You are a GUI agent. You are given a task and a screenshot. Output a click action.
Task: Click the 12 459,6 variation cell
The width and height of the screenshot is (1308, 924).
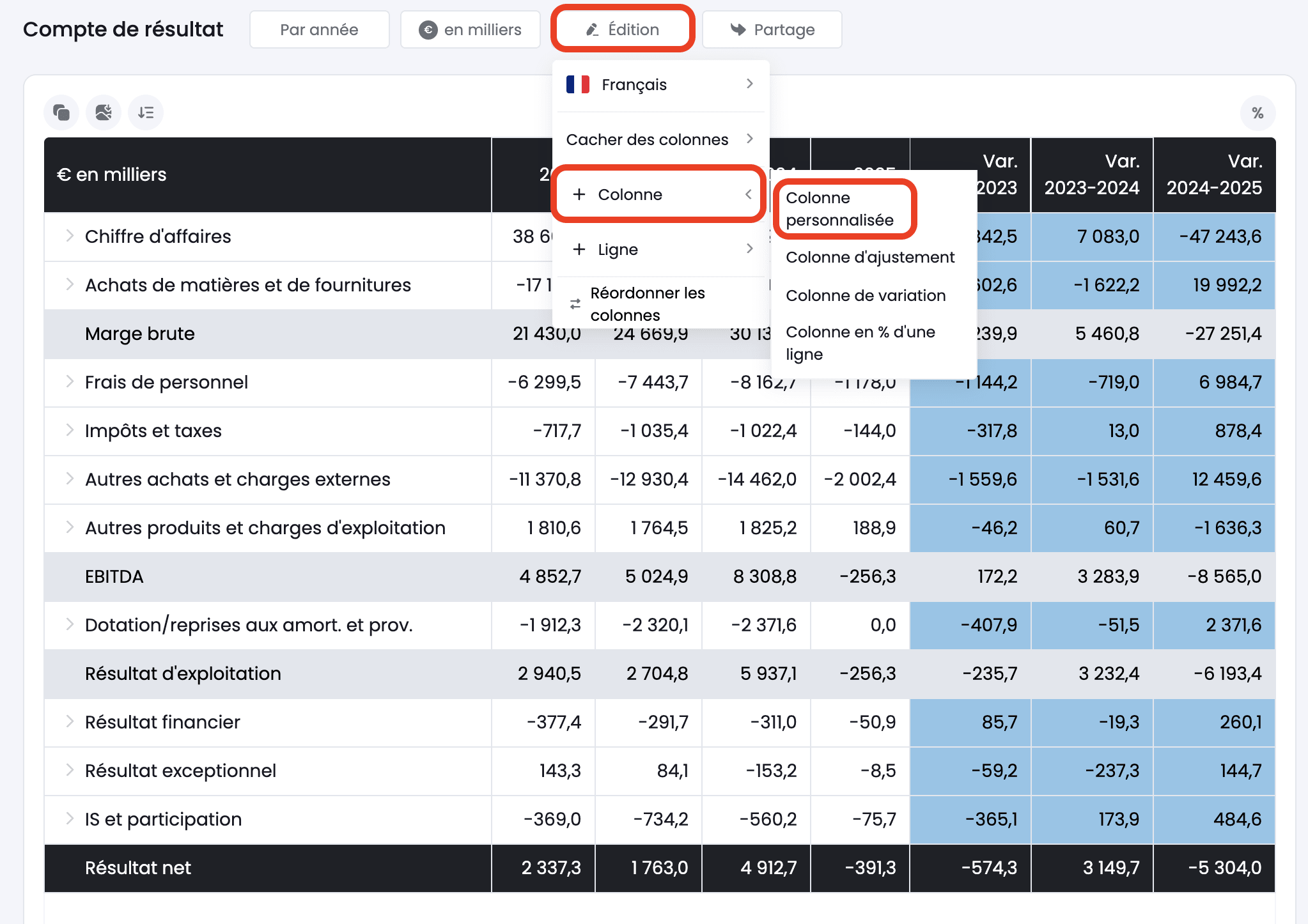tap(1214, 479)
